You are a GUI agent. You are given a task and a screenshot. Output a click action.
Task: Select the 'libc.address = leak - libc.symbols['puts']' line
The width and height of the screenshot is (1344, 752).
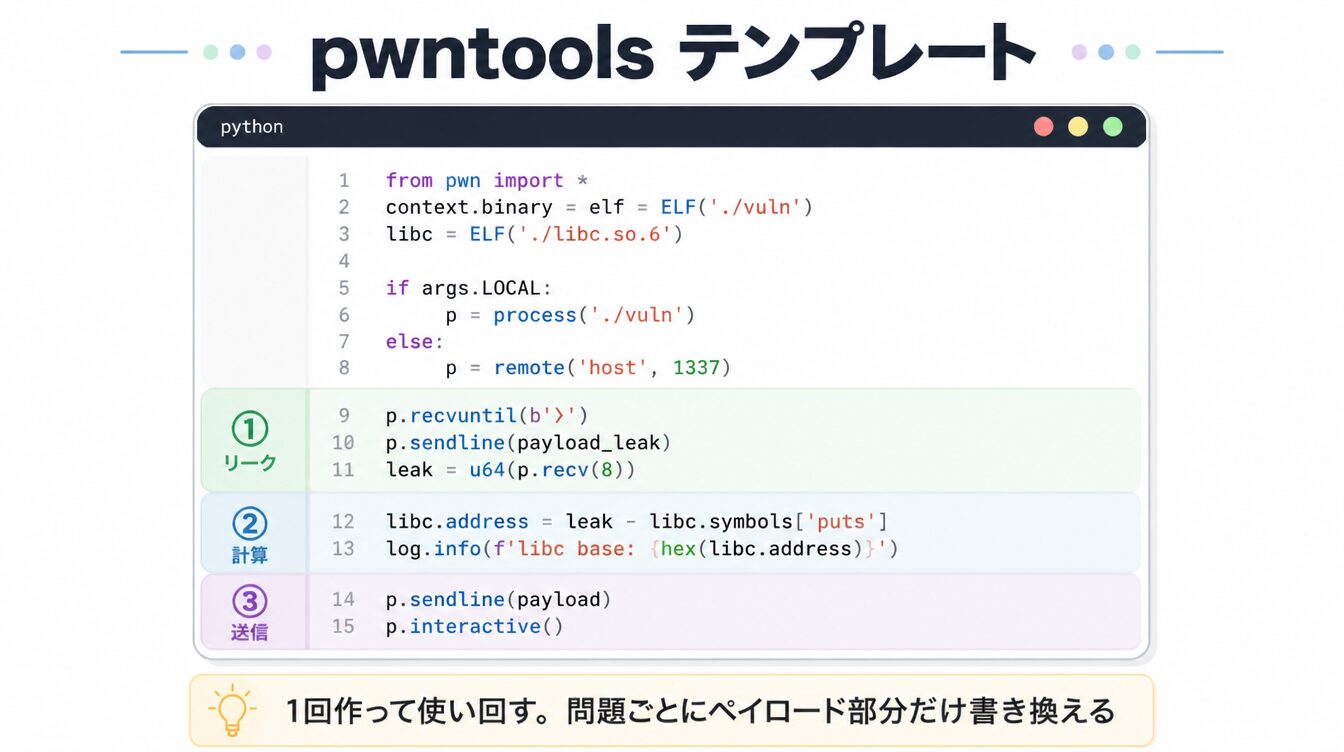point(637,522)
